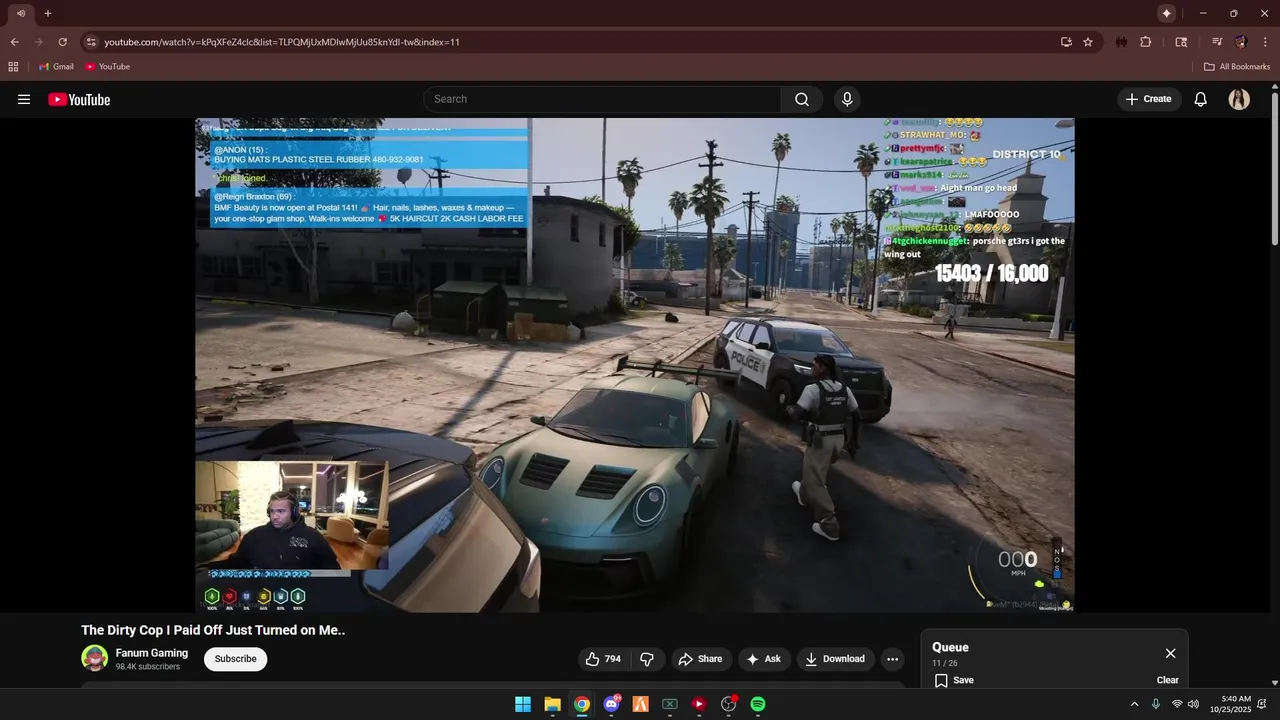Viewport: 1280px width, 720px height.
Task: Open Discord from the taskbar
Action: click(x=611, y=704)
